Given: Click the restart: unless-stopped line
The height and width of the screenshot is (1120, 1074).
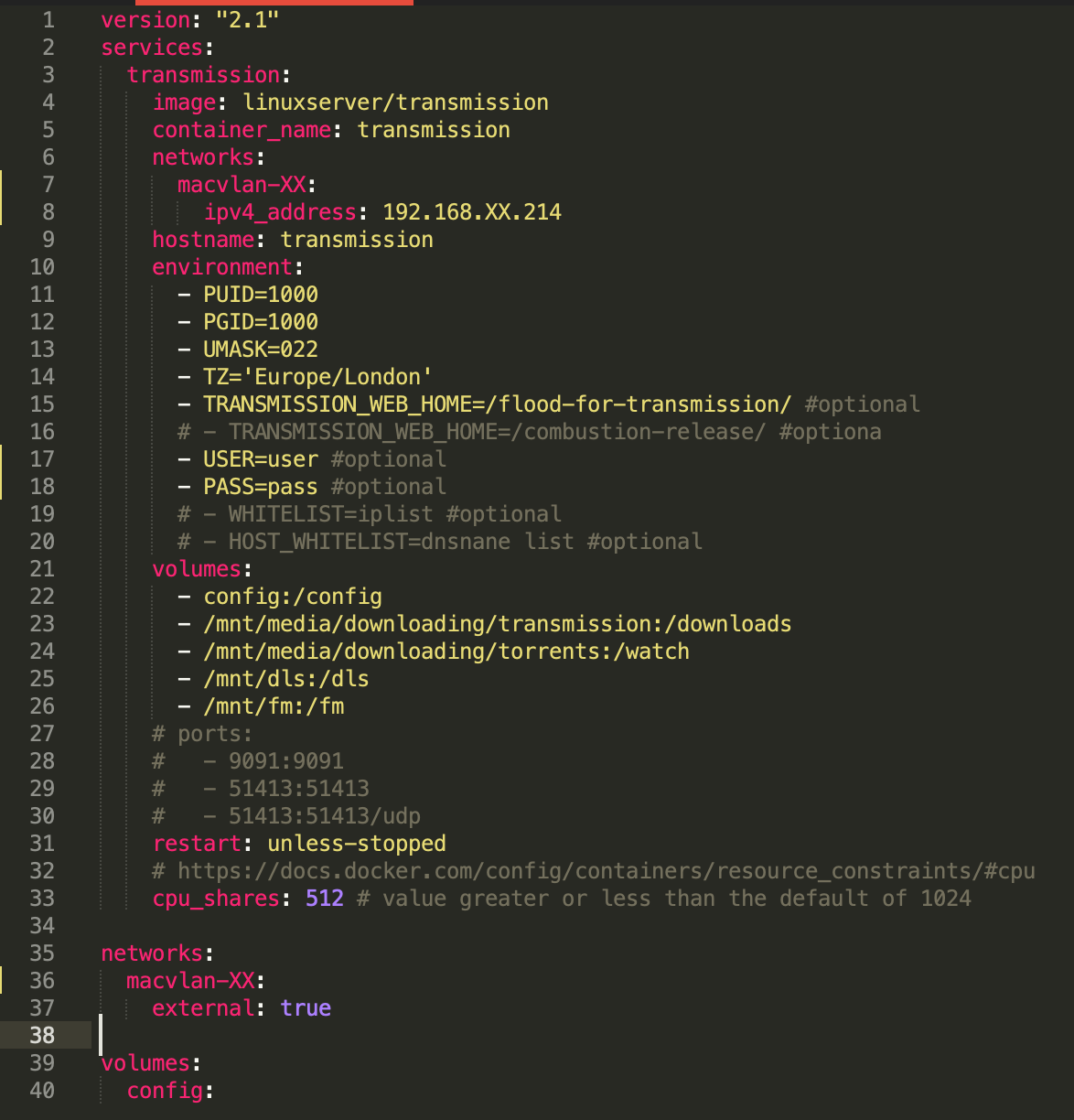Looking at the screenshot, I should coord(299,843).
